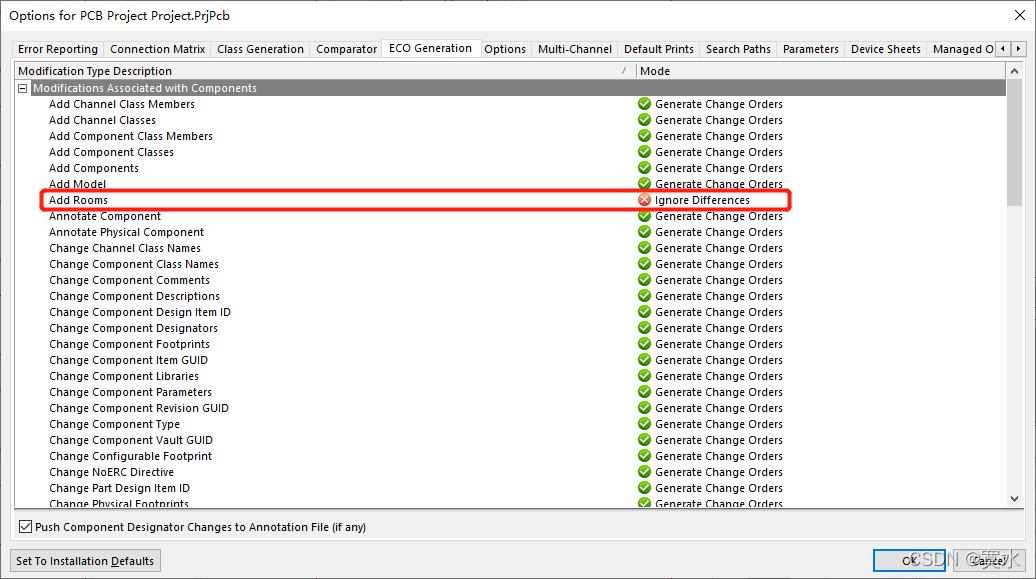The width and height of the screenshot is (1036, 579).
Task: Confirm with the OK button
Action: [x=909, y=560]
